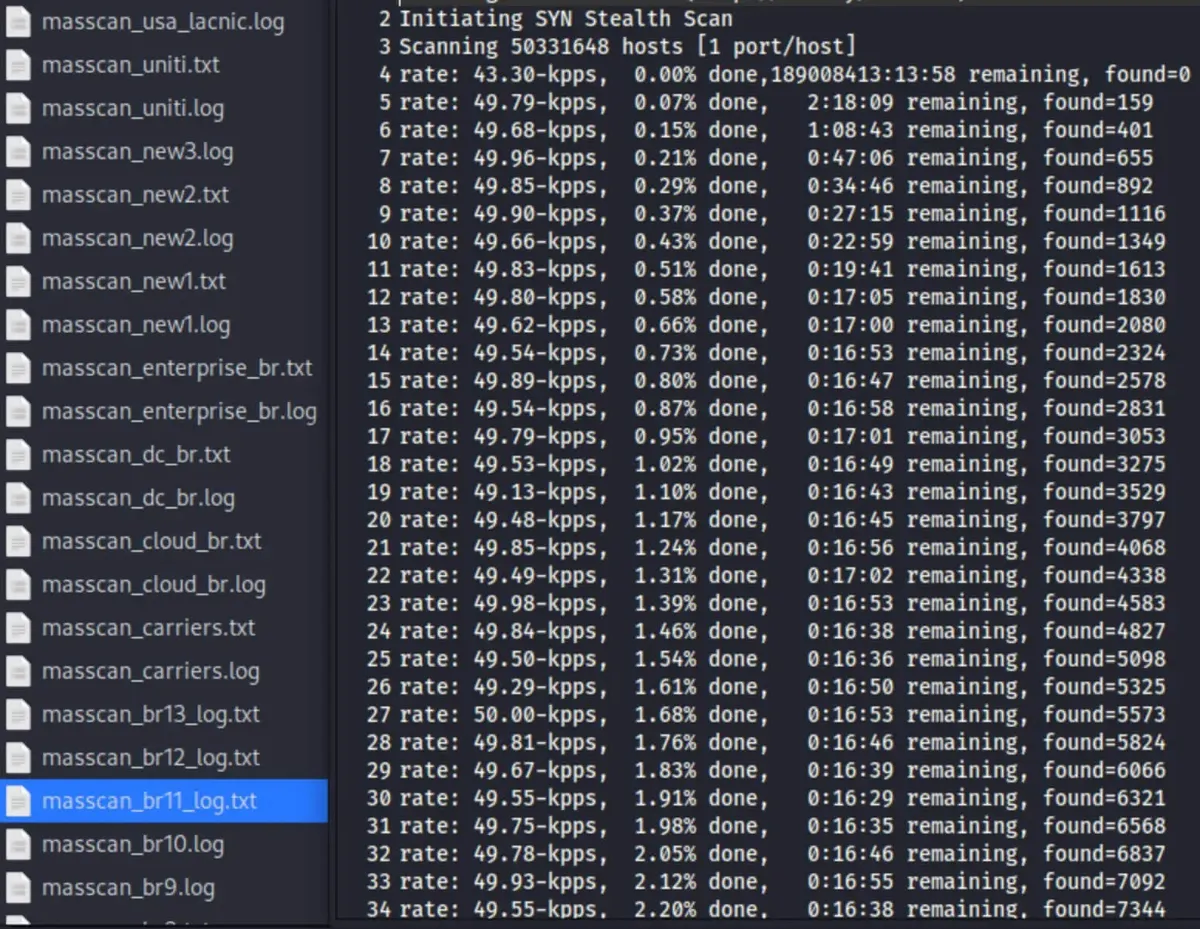Click the 'found=7092' value
The image size is (1200, 929).
tap(1104, 881)
